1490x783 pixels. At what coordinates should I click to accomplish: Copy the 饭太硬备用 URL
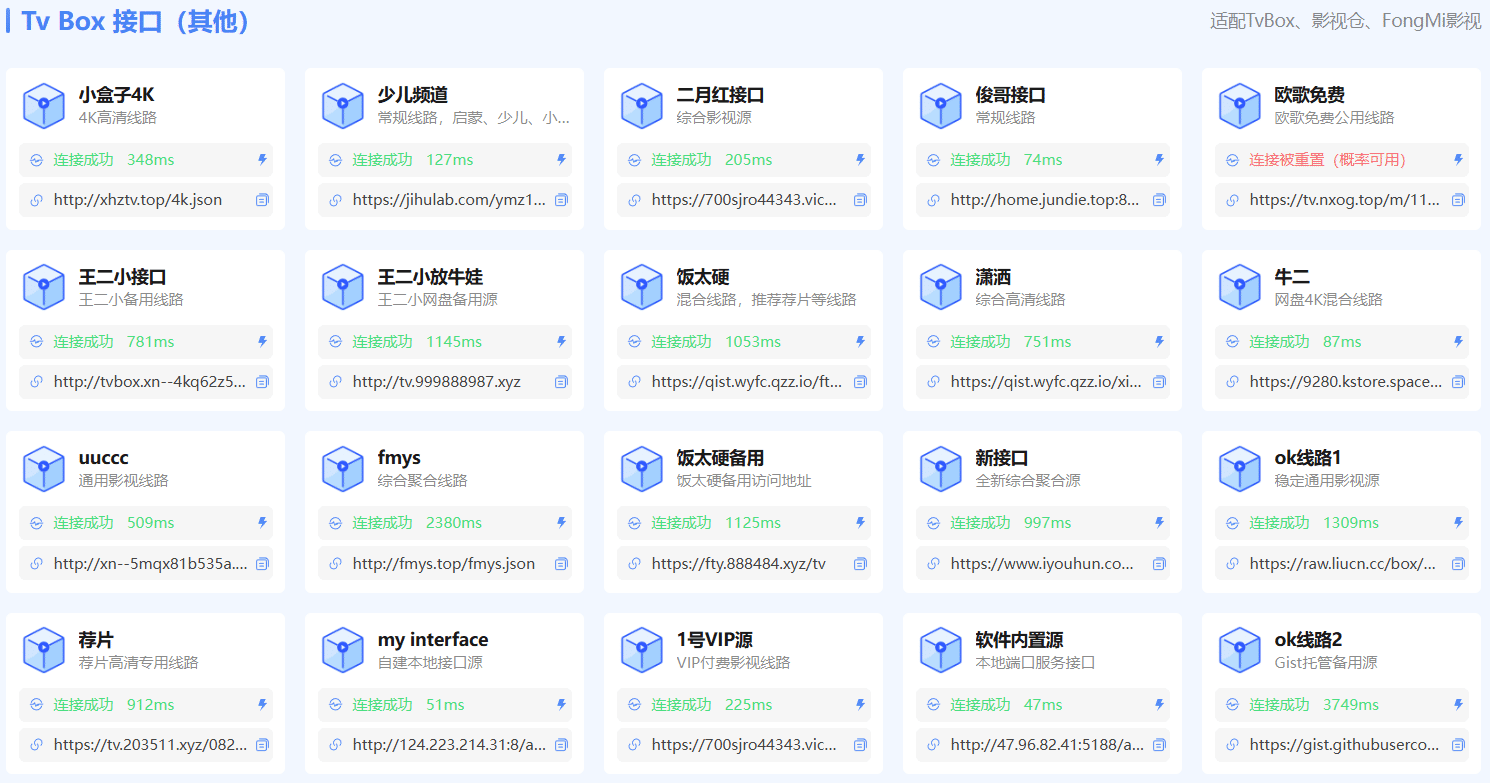[x=860, y=564]
